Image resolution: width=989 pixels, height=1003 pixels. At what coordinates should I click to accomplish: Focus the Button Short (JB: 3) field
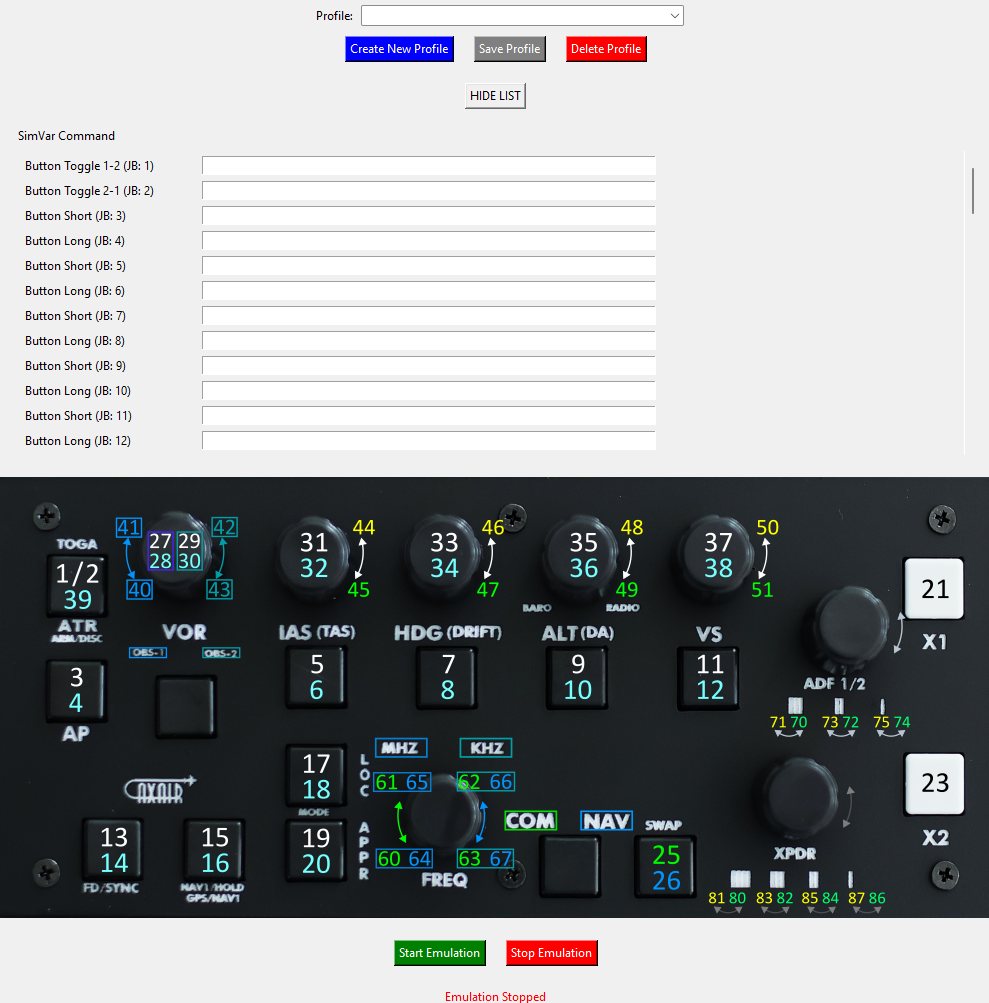point(429,216)
